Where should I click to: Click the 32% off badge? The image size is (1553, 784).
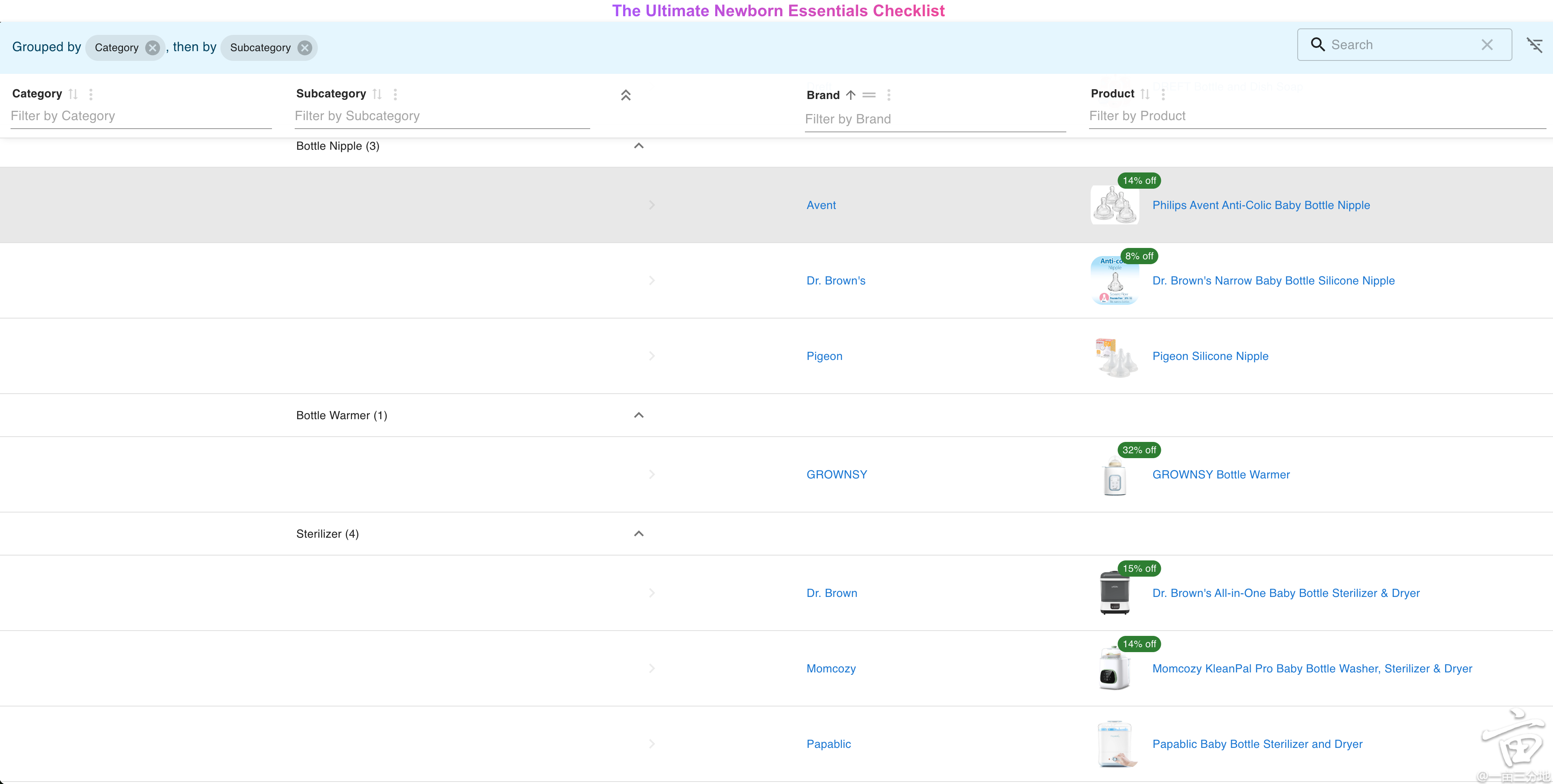click(x=1139, y=450)
